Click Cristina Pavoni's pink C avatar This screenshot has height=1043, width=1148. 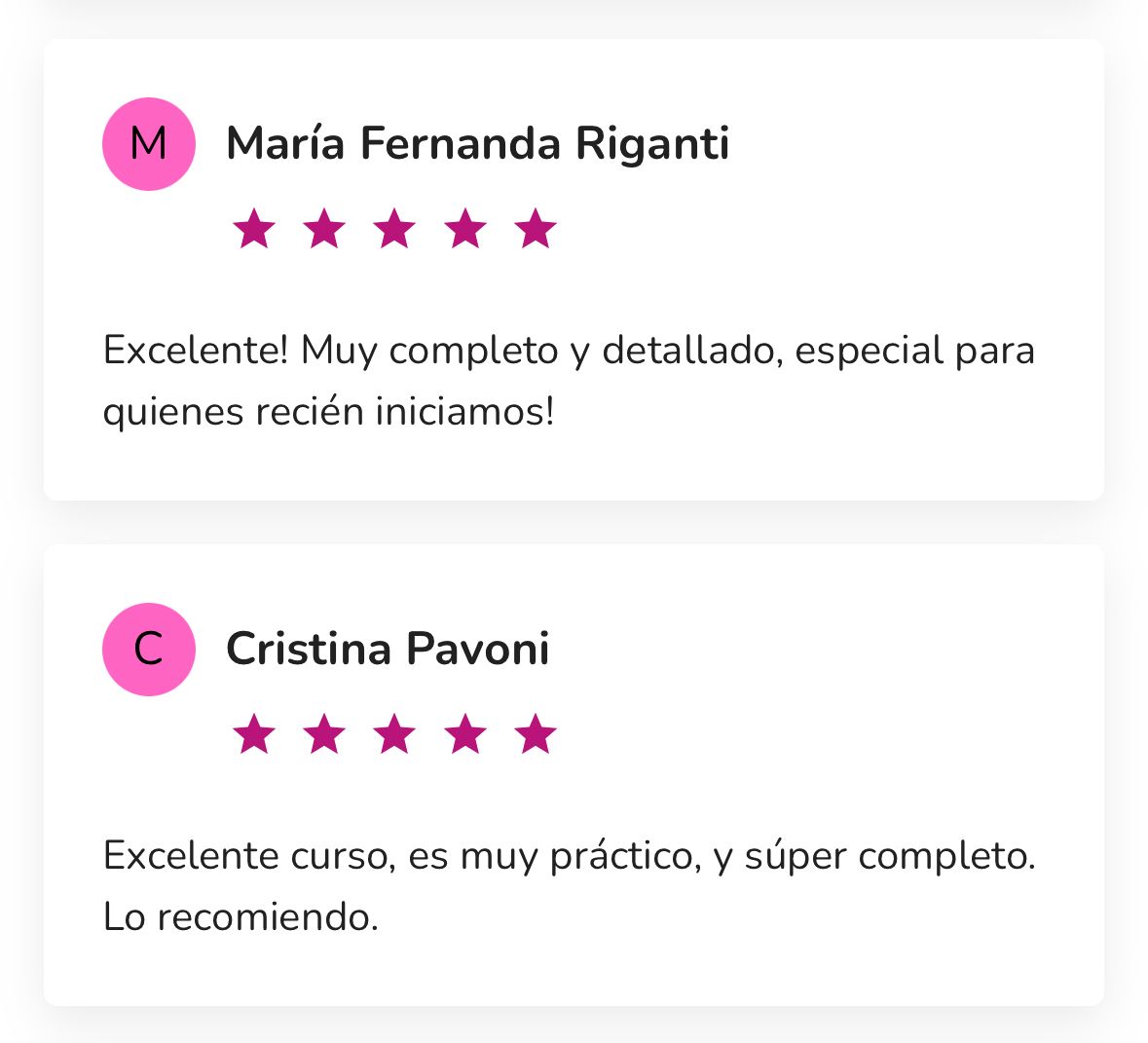pyautogui.click(x=149, y=650)
